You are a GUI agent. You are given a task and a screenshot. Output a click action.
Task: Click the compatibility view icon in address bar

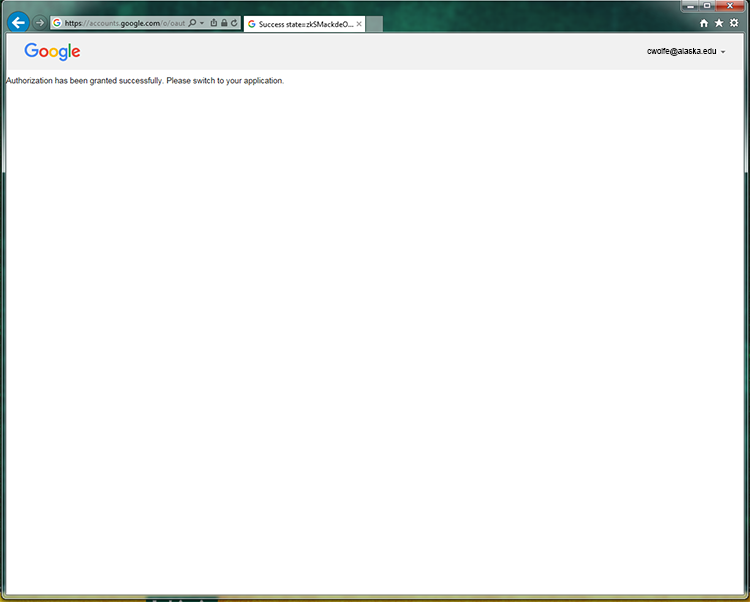pos(213,23)
